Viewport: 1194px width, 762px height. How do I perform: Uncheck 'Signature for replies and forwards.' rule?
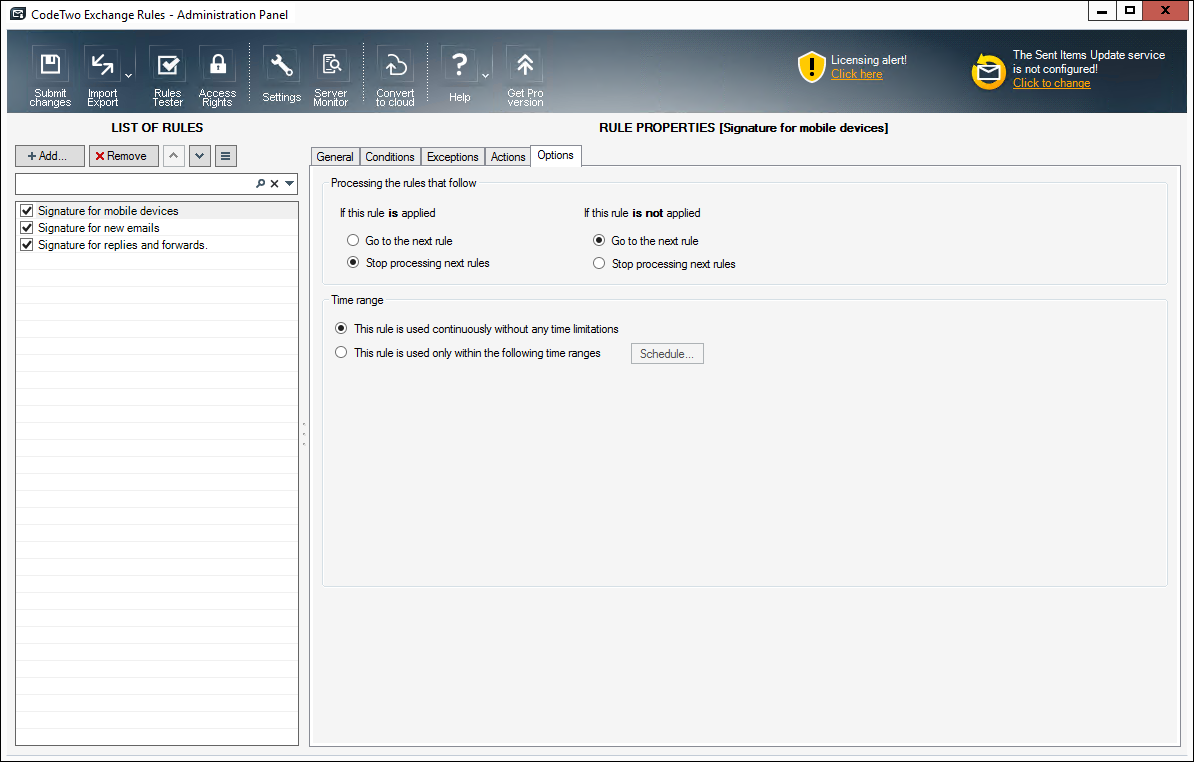[27, 244]
